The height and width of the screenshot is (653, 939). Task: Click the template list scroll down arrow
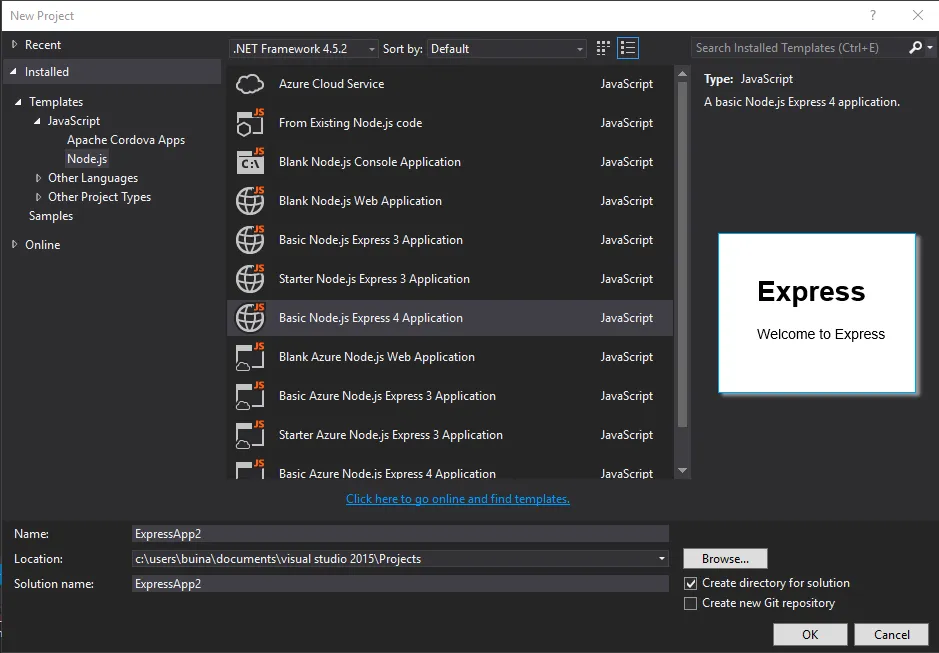682,471
